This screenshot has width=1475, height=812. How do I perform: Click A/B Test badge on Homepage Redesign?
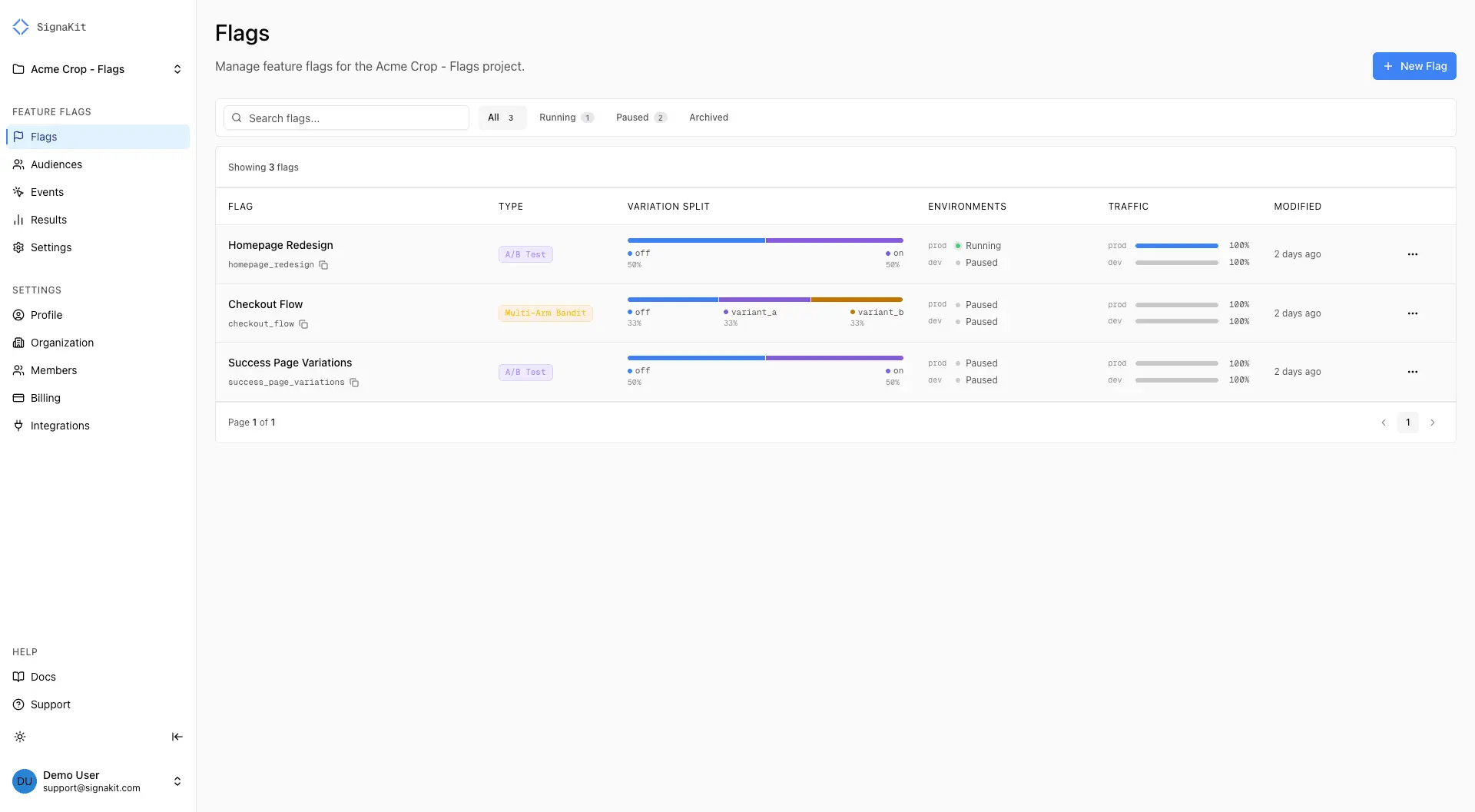525,254
